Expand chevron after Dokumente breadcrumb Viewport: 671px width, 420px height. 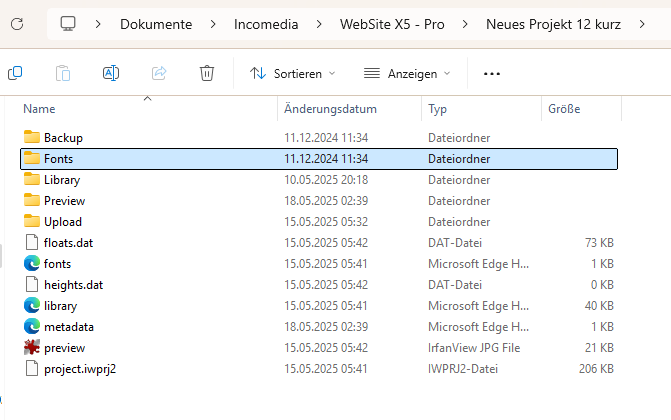click(x=213, y=24)
